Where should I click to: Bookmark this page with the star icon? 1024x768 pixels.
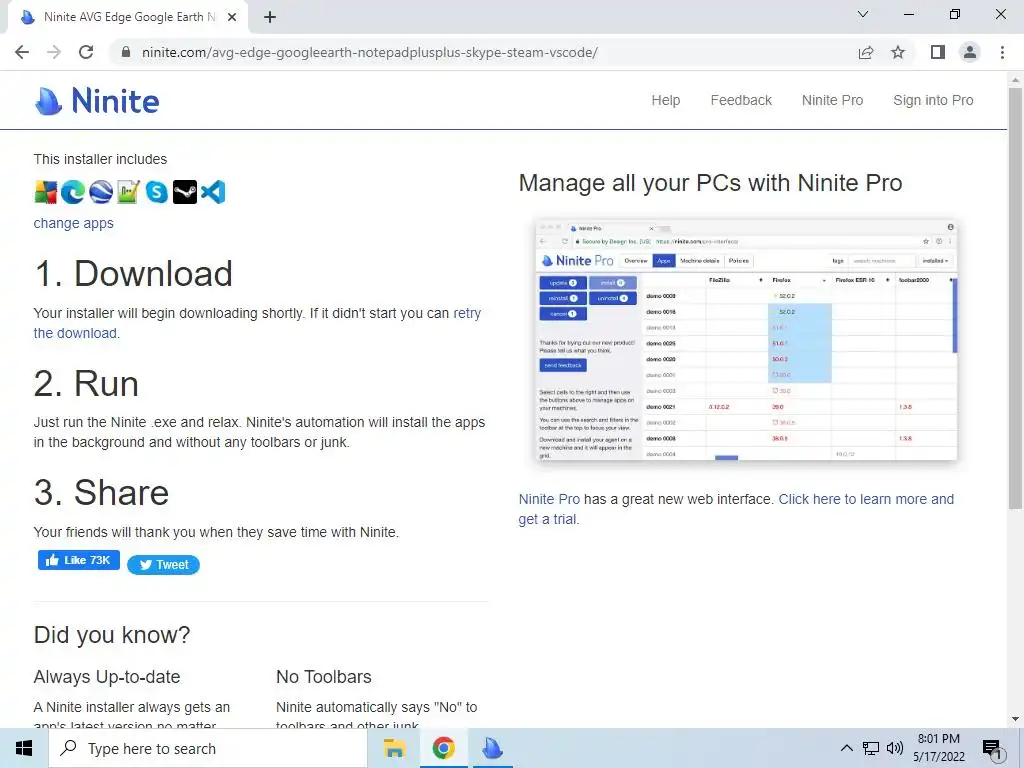click(898, 52)
